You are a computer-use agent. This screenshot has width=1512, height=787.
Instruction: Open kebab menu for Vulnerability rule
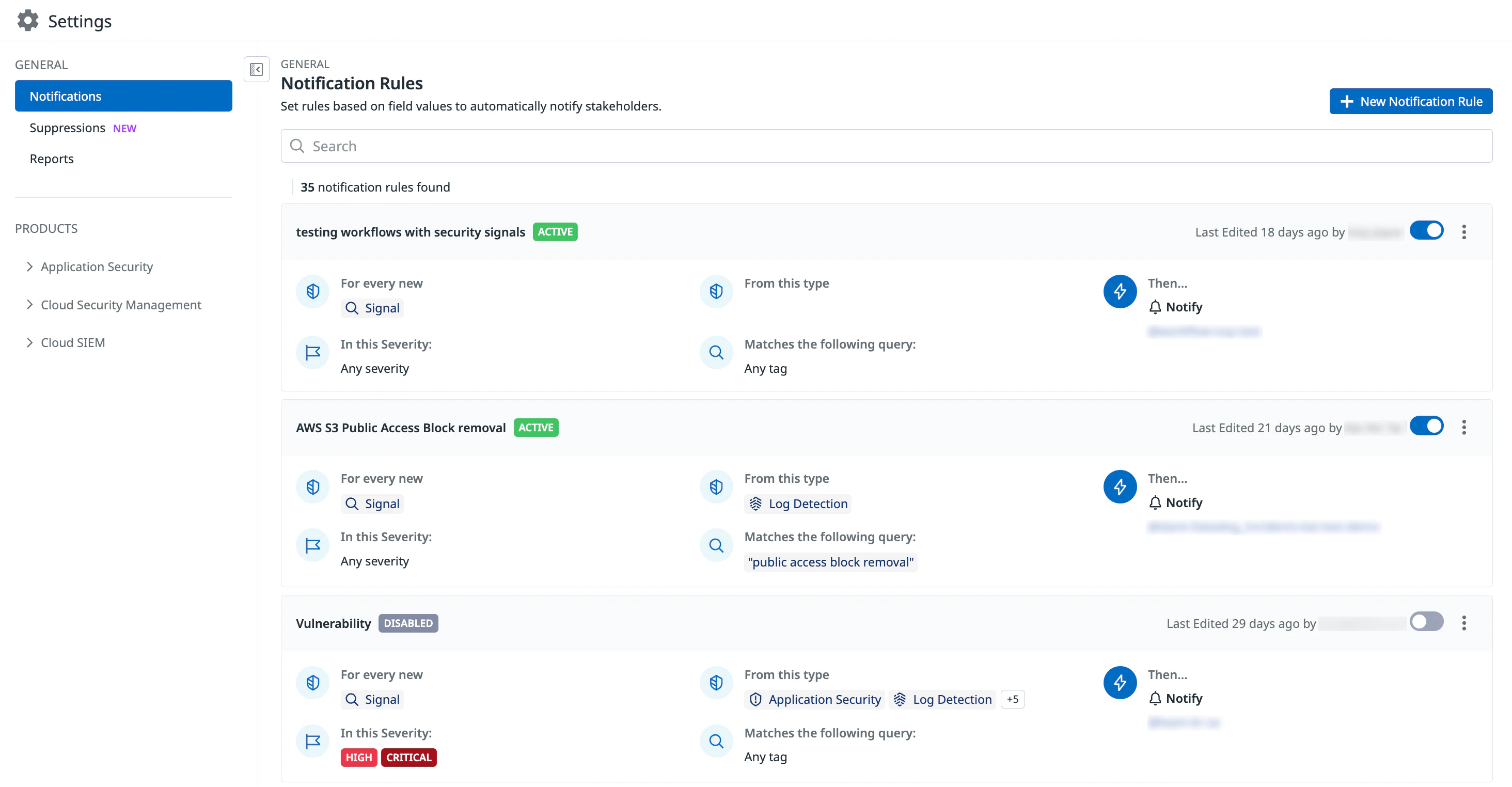[1463, 623]
